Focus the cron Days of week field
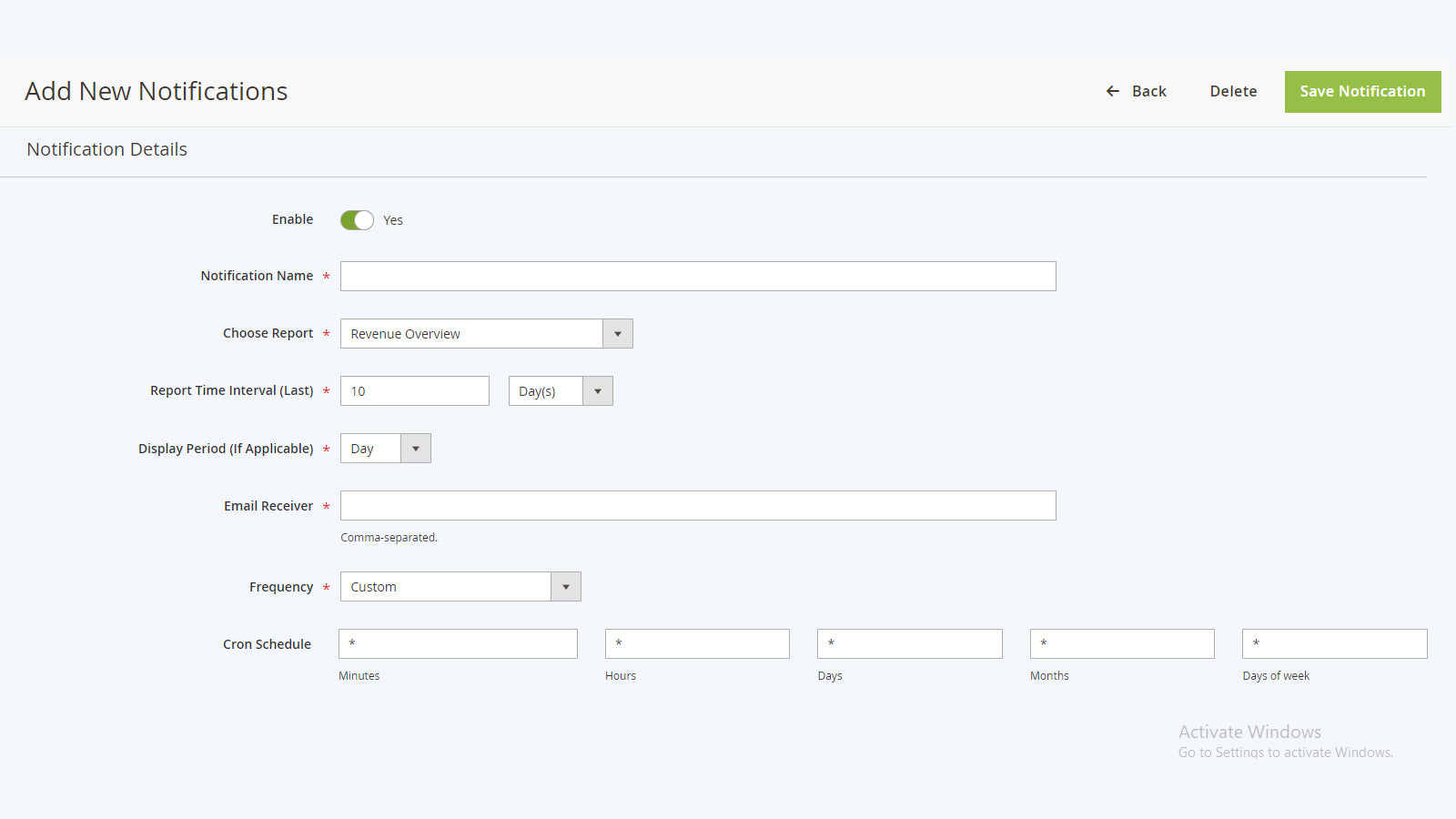 (1334, 644)
